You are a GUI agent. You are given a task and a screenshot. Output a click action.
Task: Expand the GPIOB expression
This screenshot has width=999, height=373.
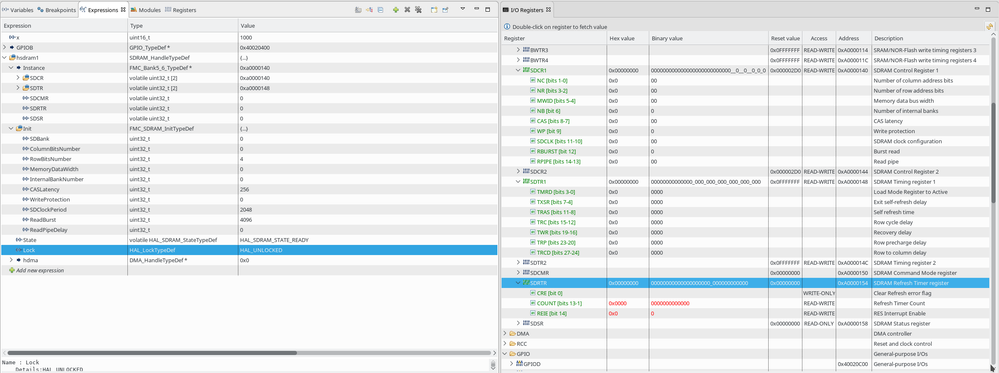5,47
